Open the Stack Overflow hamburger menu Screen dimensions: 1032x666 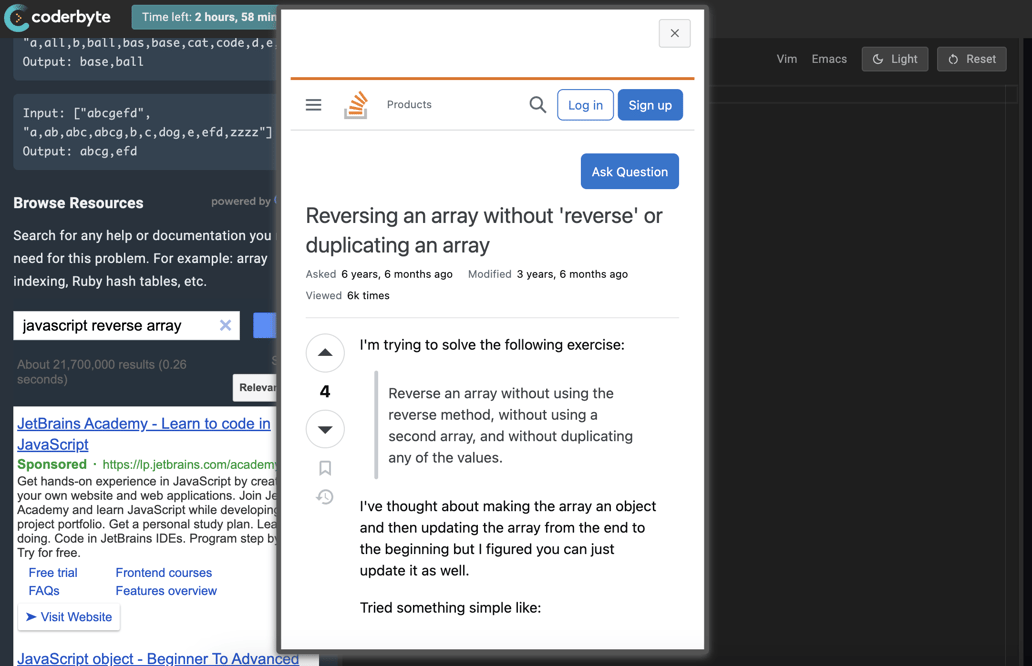click(x=313, y=105)
